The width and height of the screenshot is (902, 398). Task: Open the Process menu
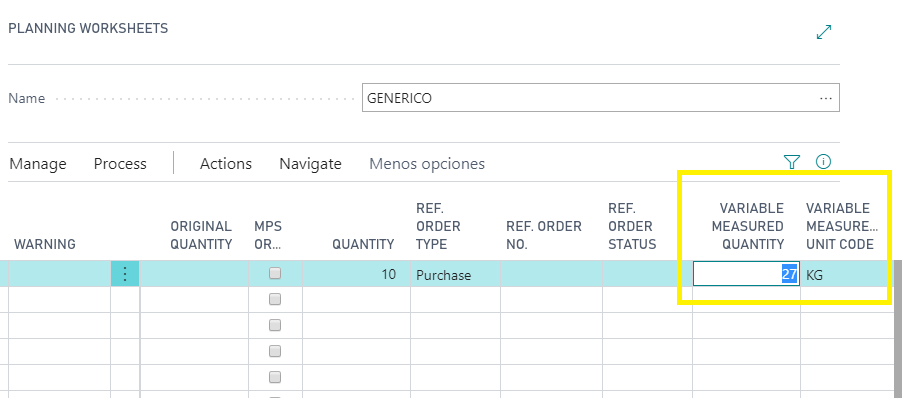pyautogui.click(x=120, y=164)
